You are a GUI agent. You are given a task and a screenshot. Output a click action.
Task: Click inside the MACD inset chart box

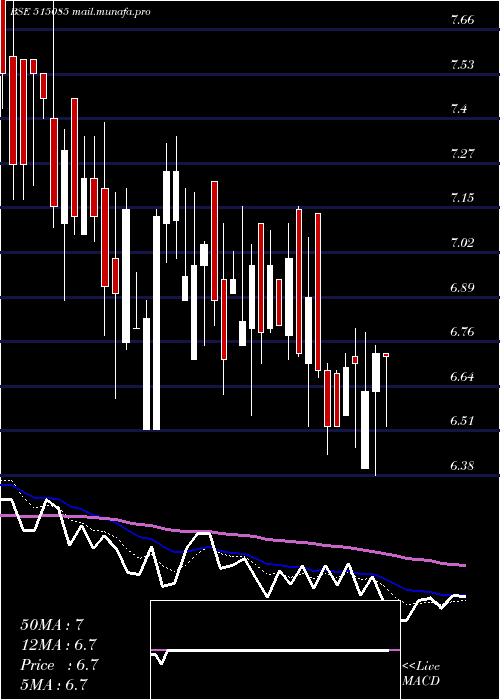coord(275,650)
